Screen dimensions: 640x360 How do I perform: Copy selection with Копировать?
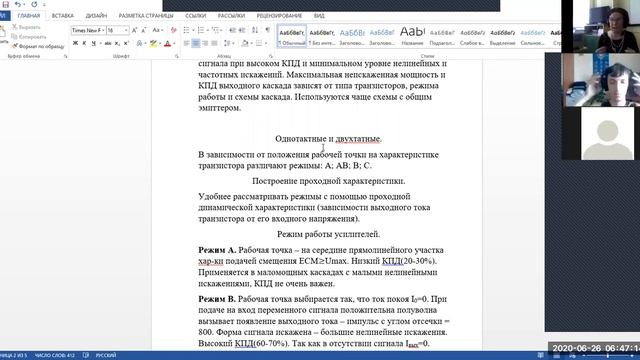pos(29,37)
